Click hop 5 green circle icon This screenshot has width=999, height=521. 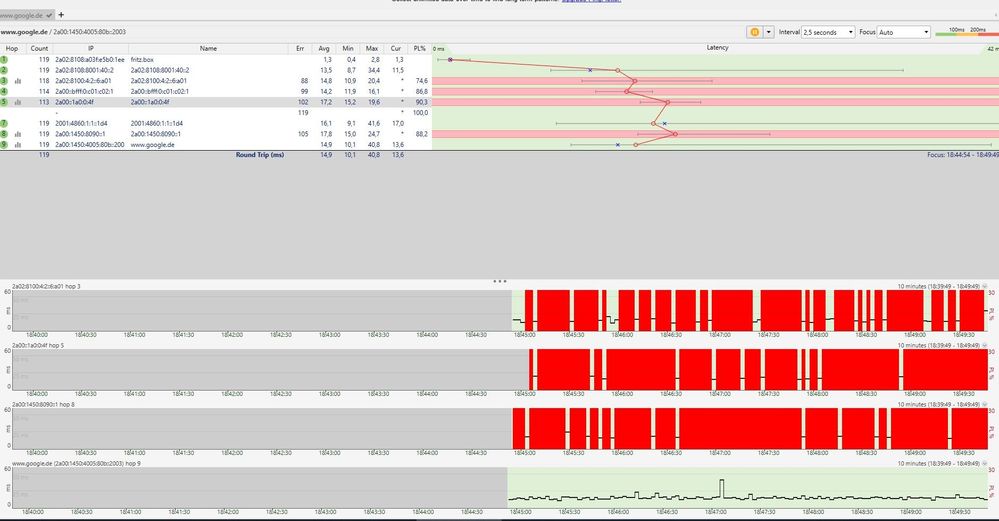tap(4, 102)
